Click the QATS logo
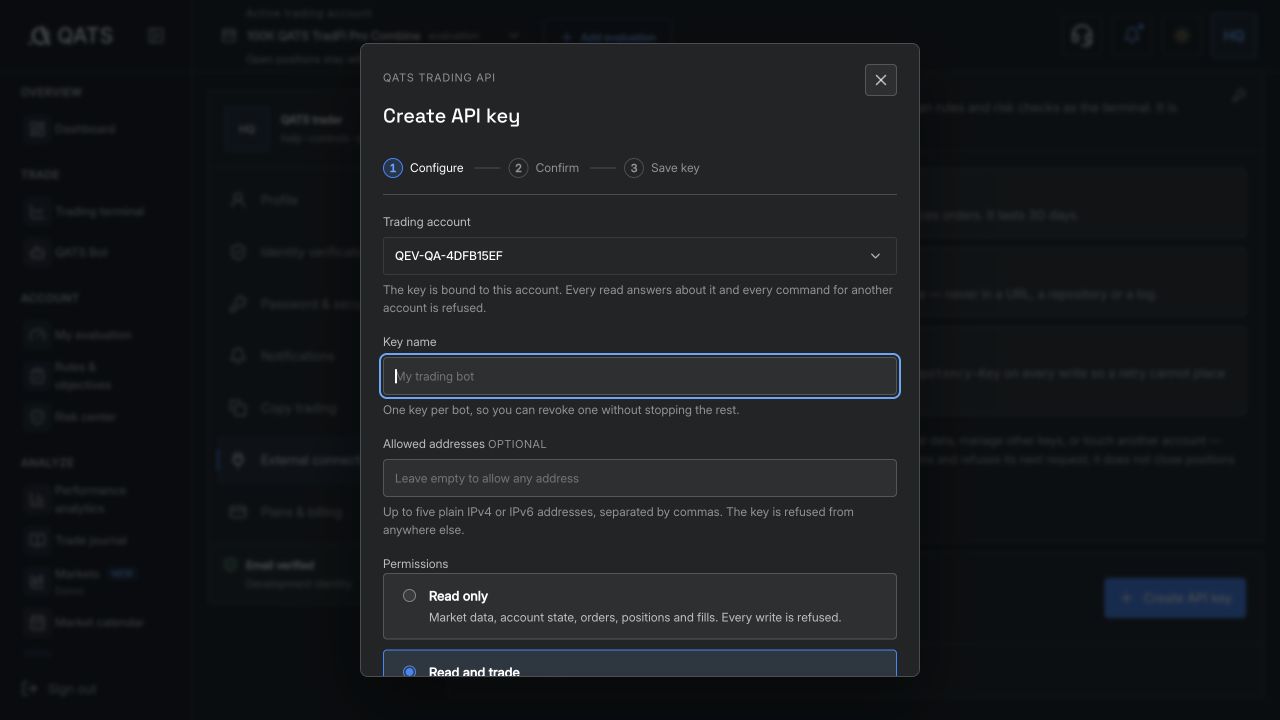1280x720 pixels. [71, 36]
